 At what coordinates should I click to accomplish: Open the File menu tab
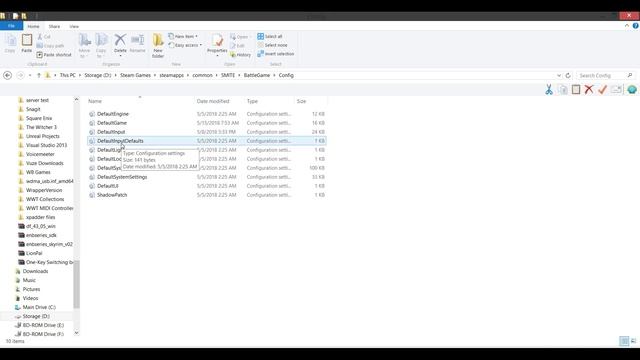pyautogui.click(x=11, y=26)
